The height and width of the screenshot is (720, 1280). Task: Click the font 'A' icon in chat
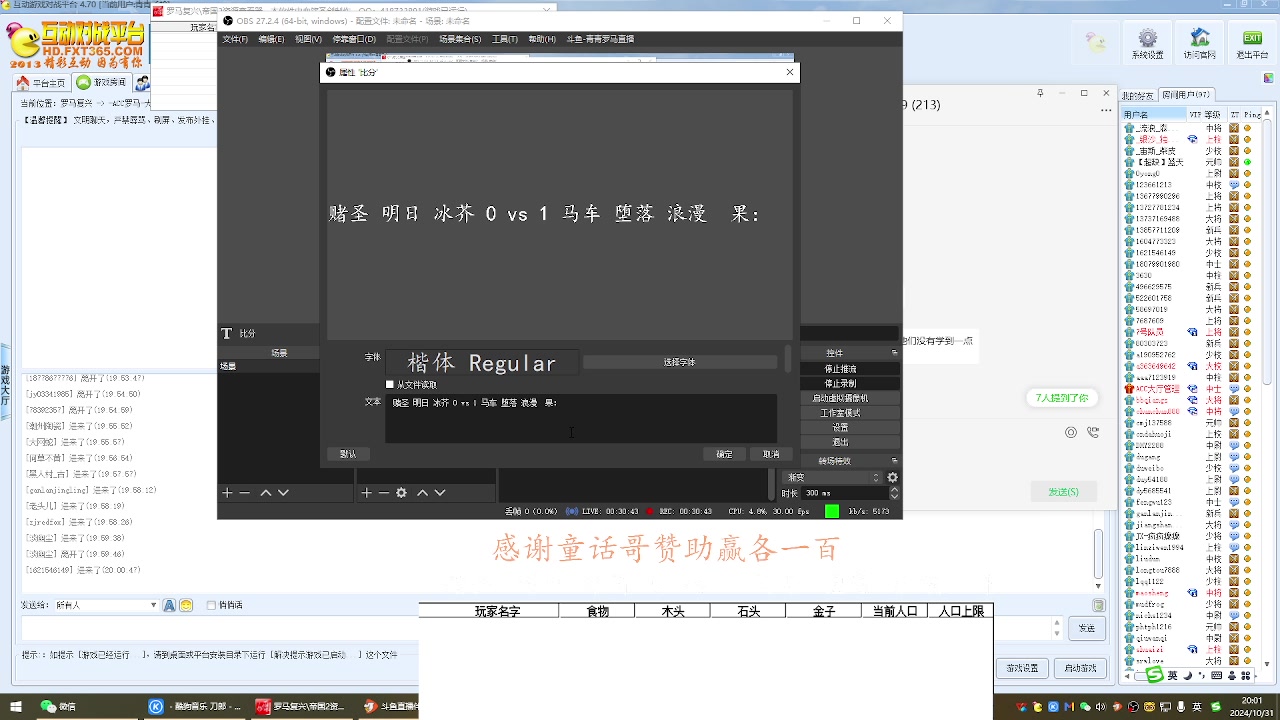coord(169,605)
